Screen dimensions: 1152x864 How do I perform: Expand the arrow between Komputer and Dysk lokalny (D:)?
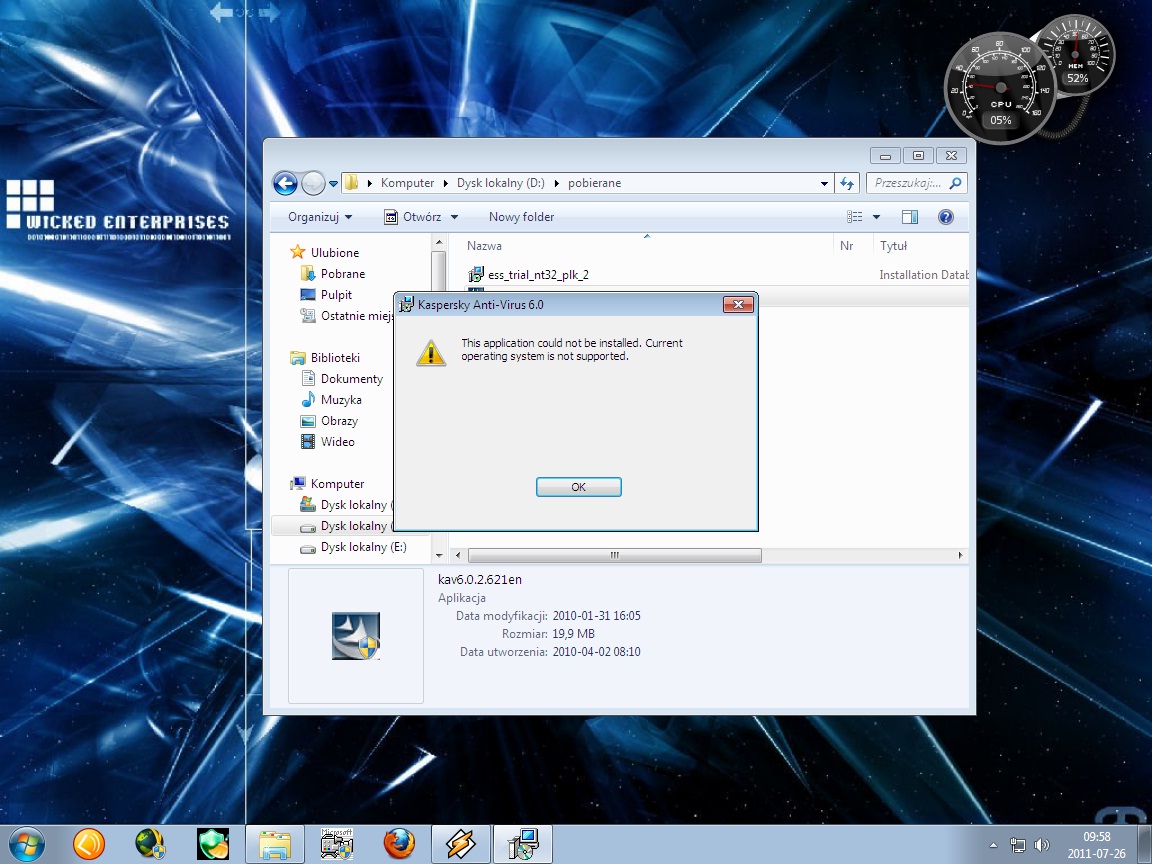click(445, 183)
